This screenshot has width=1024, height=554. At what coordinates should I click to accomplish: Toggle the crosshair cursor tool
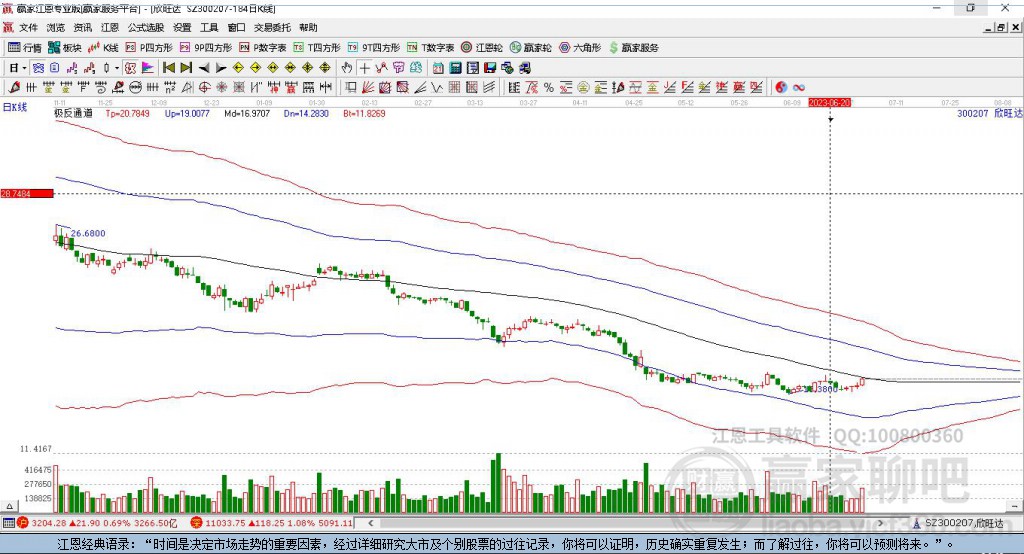coord(365,68)
